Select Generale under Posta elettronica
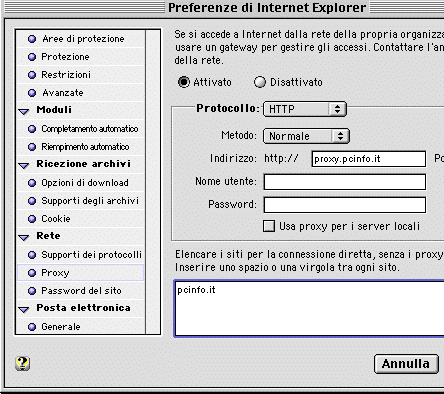 [x=81, y=327]
